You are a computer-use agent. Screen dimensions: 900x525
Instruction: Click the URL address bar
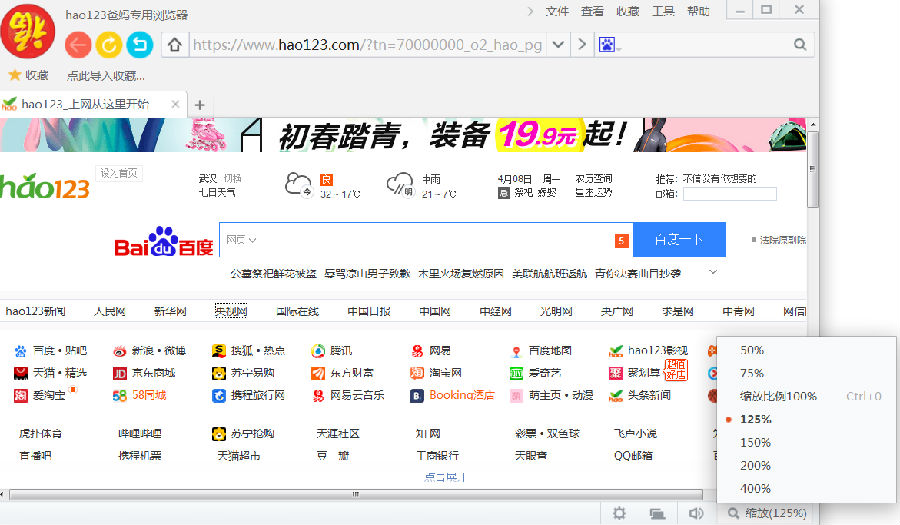click(367, 45)
